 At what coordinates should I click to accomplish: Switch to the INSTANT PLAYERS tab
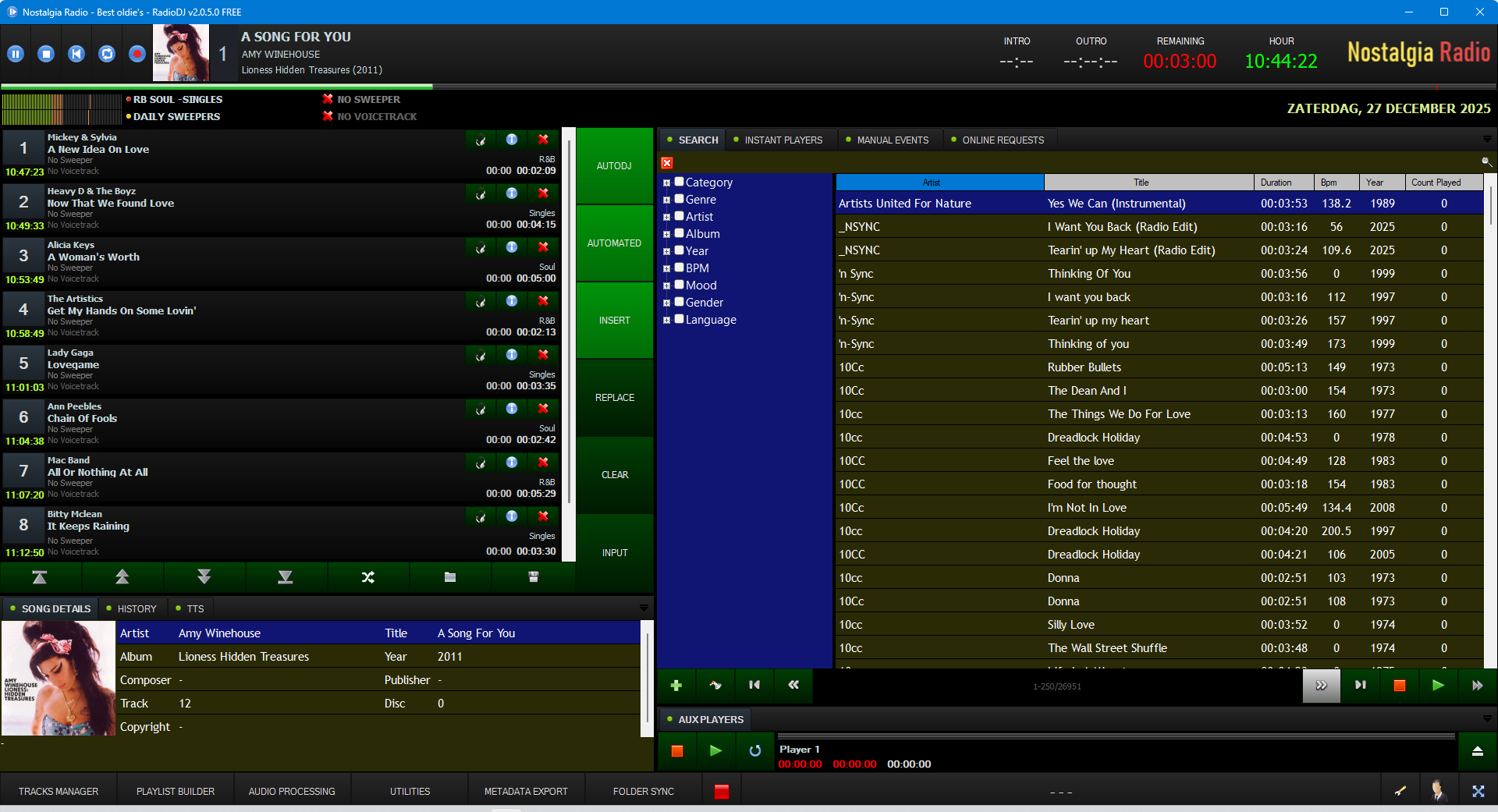(x=783, y=140)
